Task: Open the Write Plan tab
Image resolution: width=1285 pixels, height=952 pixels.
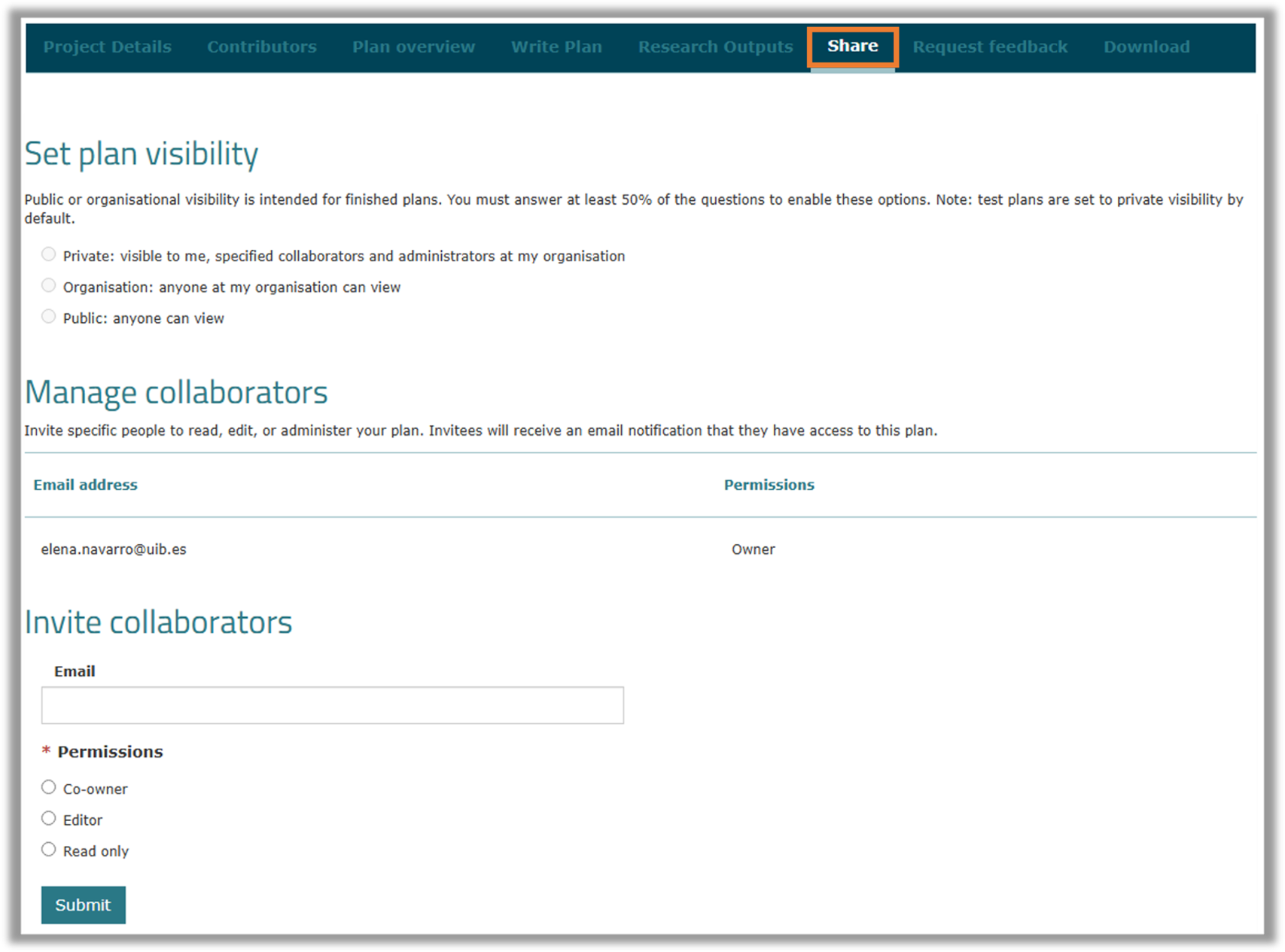Action: pyautogui.click(x=556, y=47)
